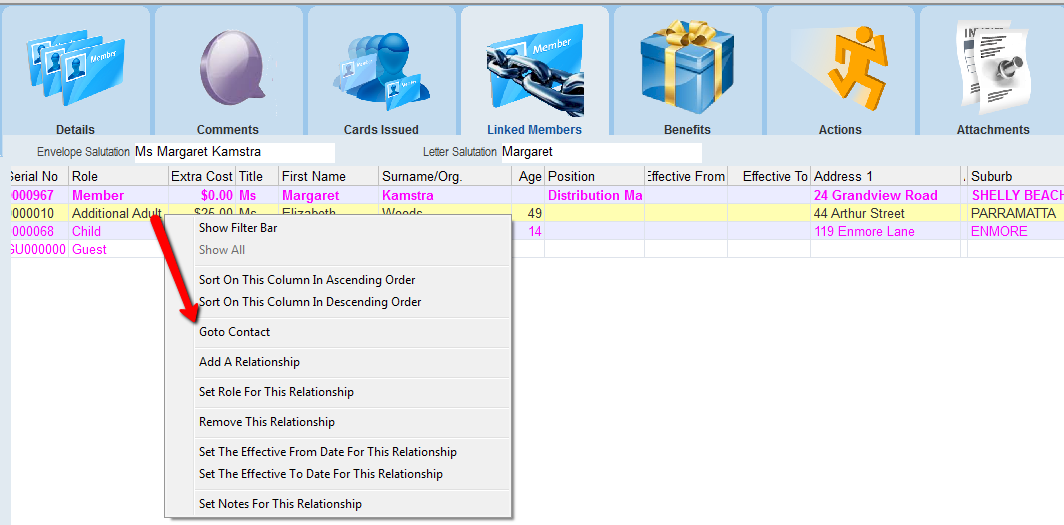Switch to the Actions tab label

[x=840, y=130]
